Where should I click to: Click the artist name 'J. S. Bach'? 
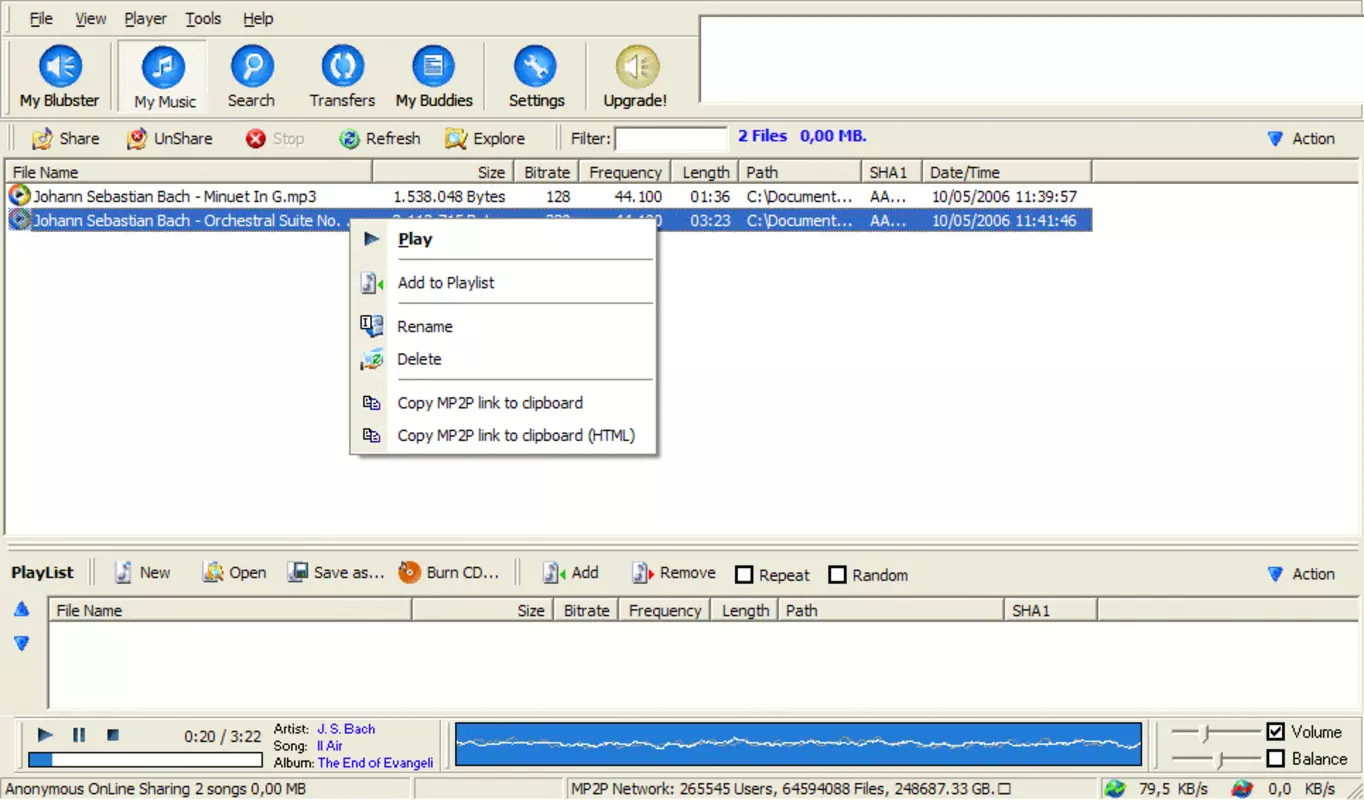pos(346,729)
